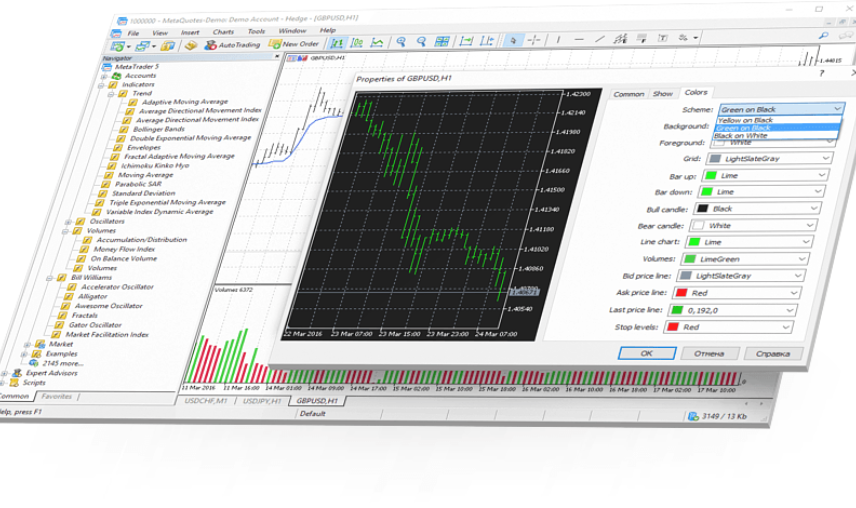This screenshot has height=508, width=856.
Task: Click the Zoom Out magnifier icon
Action: [x=421, y=41]
